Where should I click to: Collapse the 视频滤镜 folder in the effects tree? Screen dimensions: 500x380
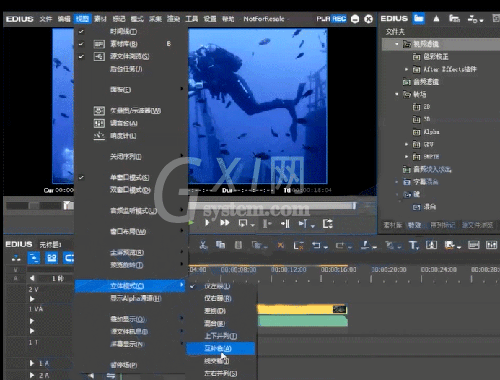396,44
